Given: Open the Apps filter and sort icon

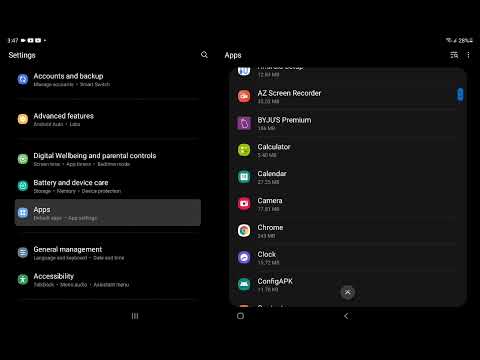Looking at the screenshot, I should click(x=454, y=55).
